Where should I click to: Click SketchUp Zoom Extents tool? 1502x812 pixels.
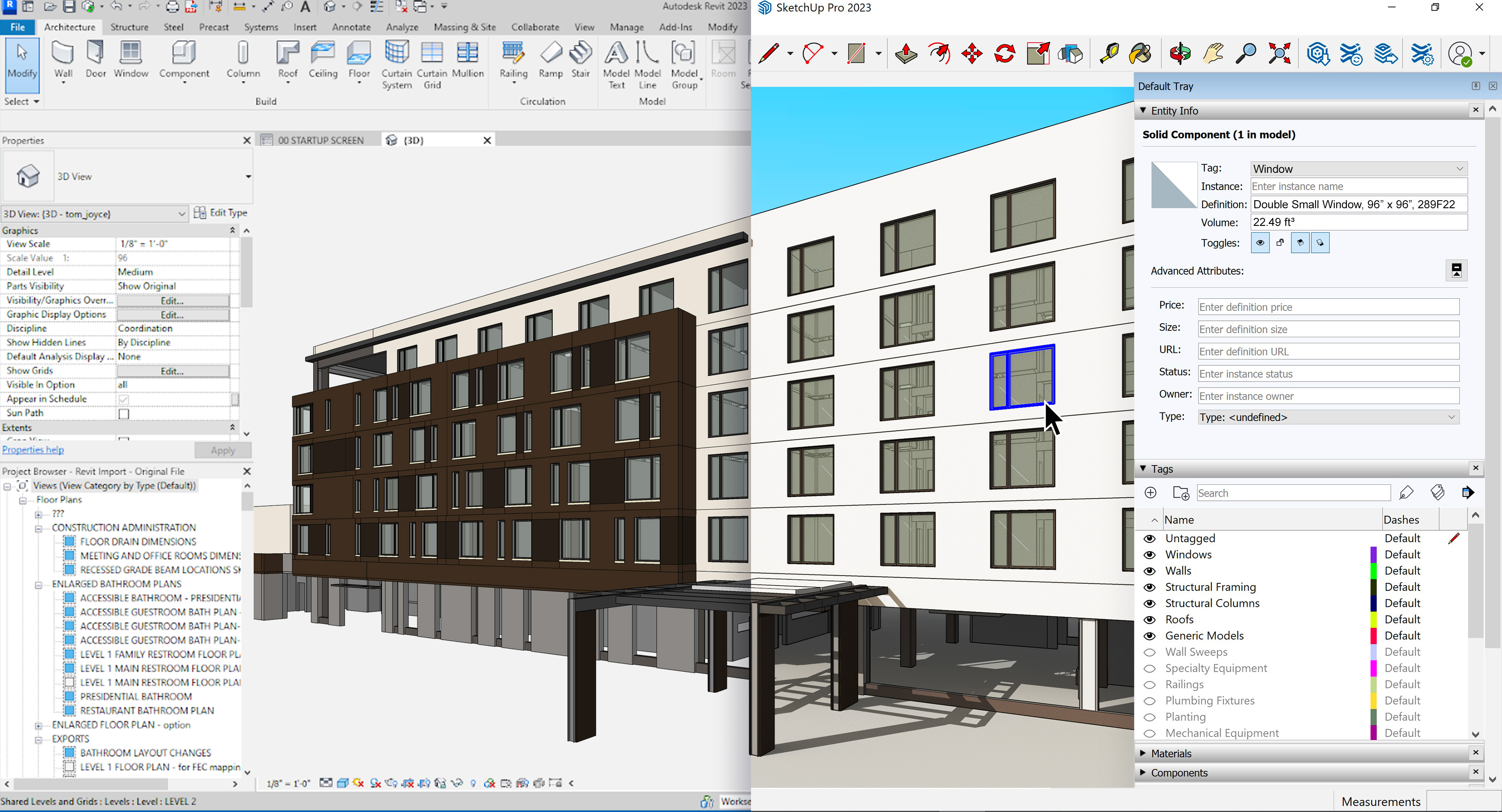[1279, 53]
